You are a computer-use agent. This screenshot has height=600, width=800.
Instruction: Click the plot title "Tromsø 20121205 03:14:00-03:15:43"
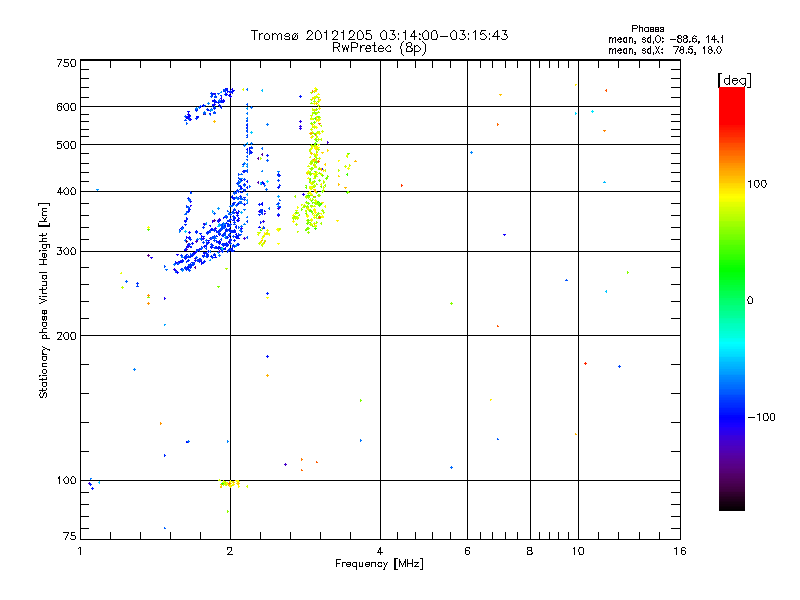pyautogui.click(x=379, y=35)
